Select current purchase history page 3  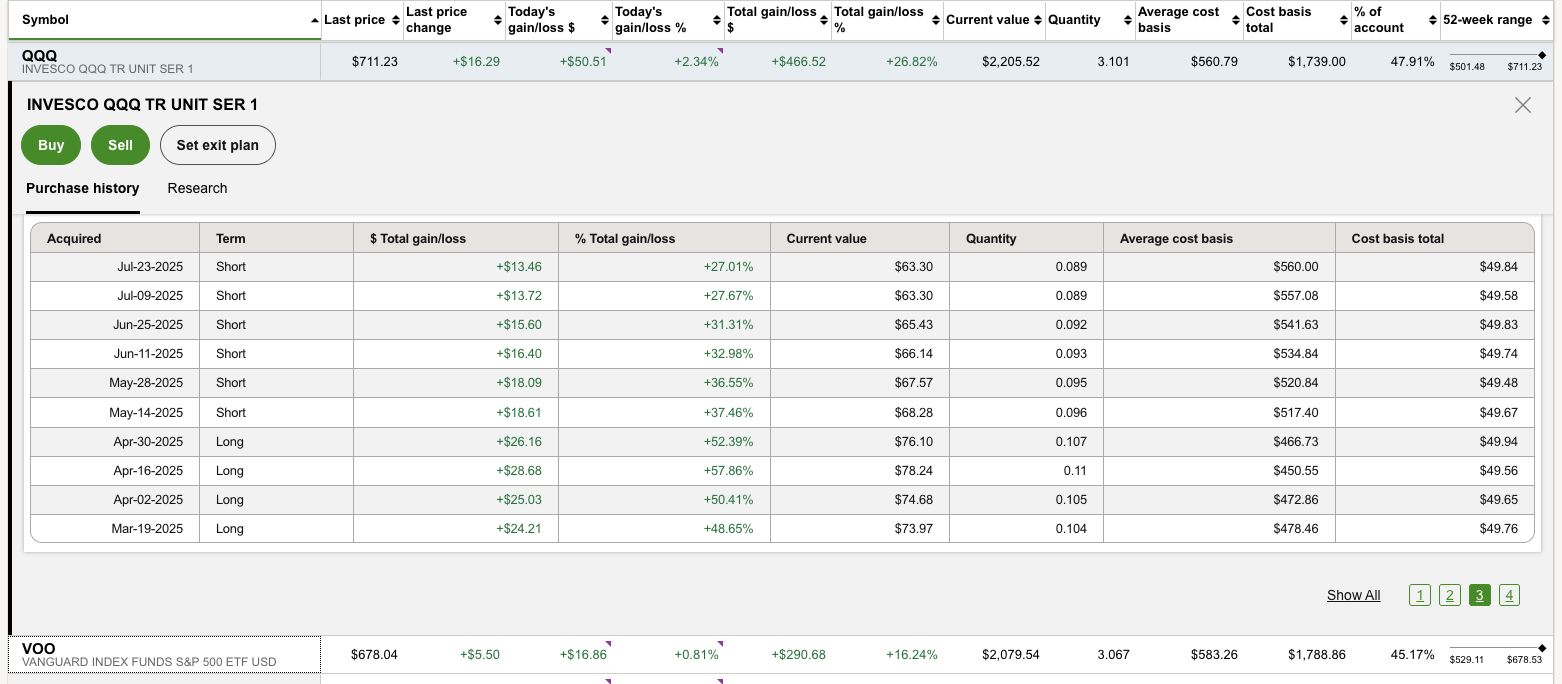click(1480, 595)
